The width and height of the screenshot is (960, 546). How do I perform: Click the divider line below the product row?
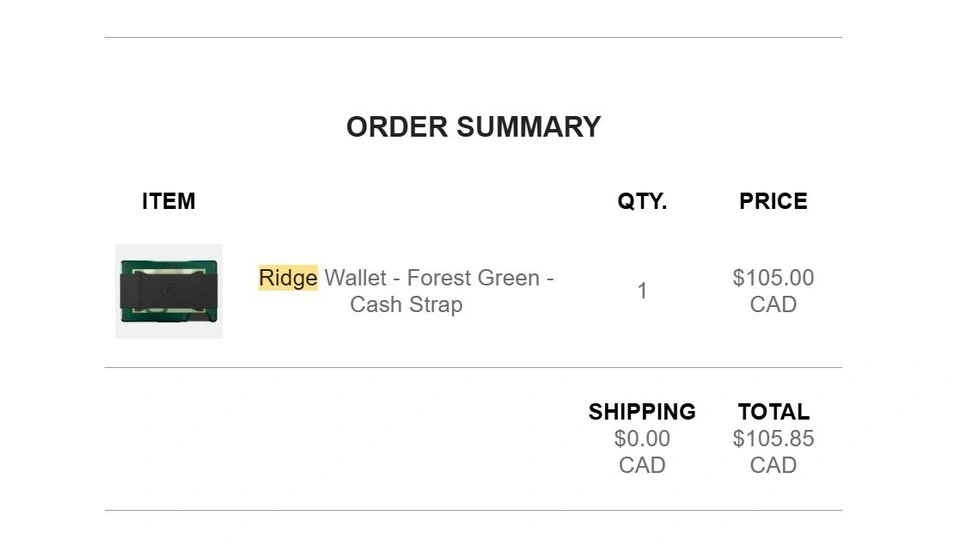[473, 368]
